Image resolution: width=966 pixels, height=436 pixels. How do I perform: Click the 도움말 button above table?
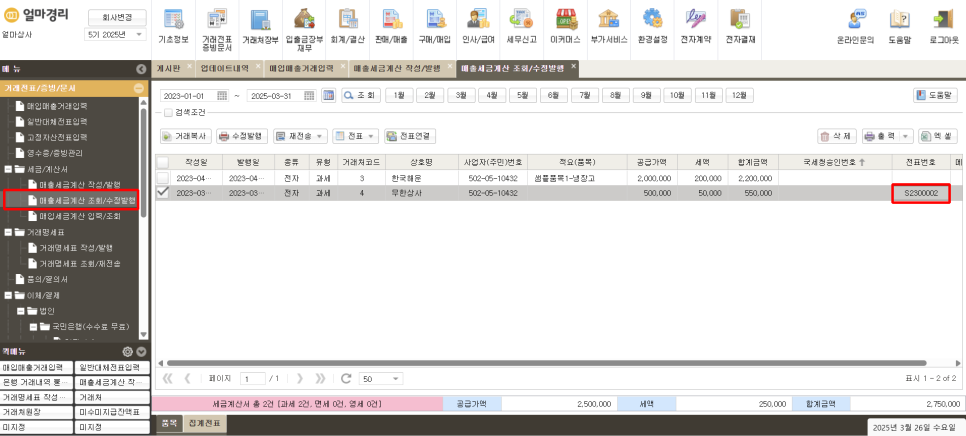click(936, 95)
